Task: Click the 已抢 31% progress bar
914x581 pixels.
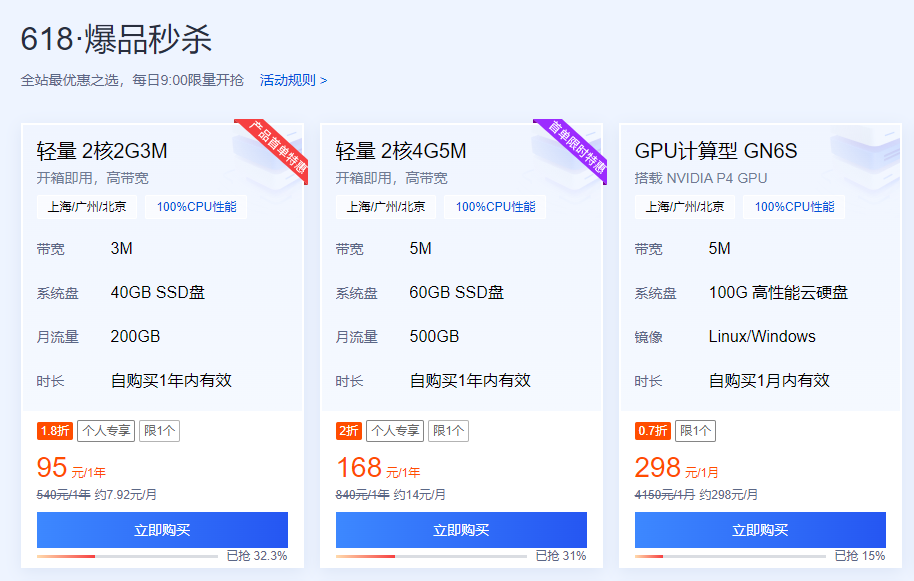Action: tap(431, 556)
